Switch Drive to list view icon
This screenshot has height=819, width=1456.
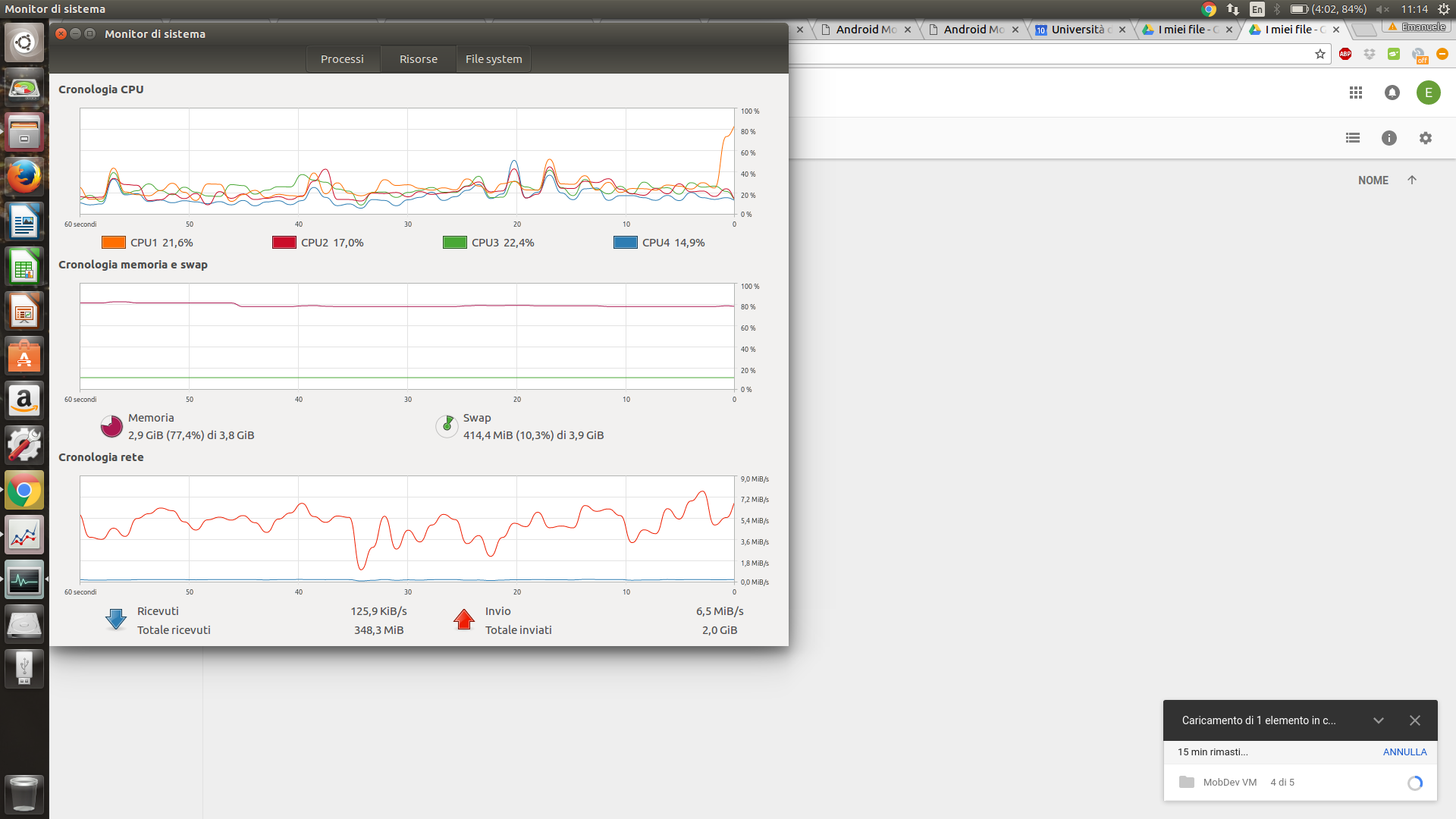click(x=1353, y=138)
